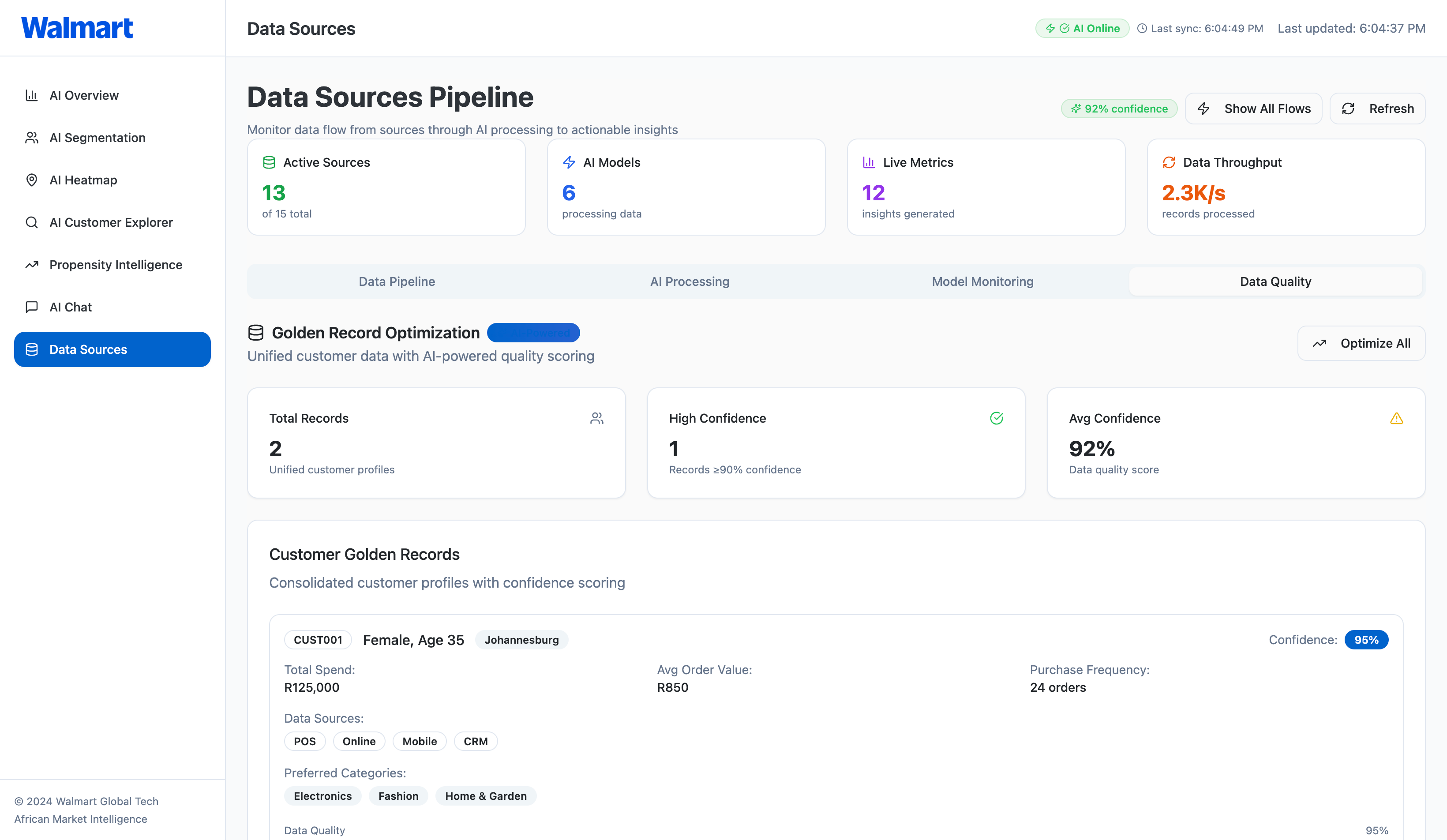Open the Model Monitoring tab
Screen dimensions: 1447x840
[x=982, y=281]
